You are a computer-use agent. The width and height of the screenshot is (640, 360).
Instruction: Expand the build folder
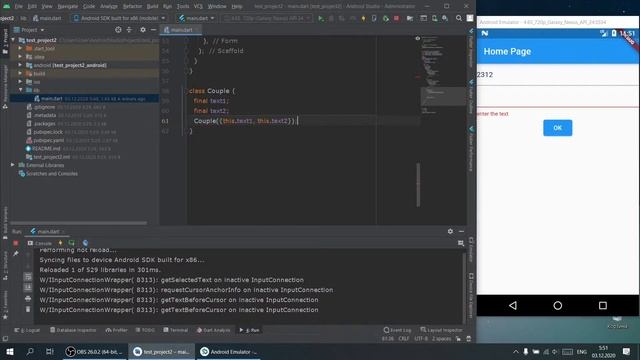20,73
